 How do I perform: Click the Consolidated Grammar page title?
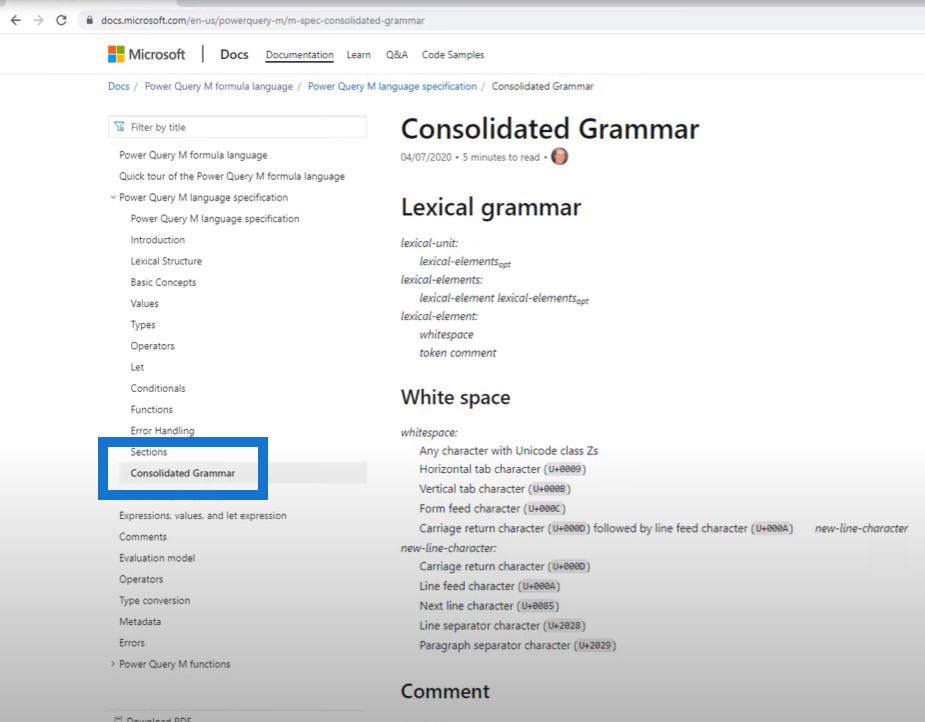tap(550, 129)
